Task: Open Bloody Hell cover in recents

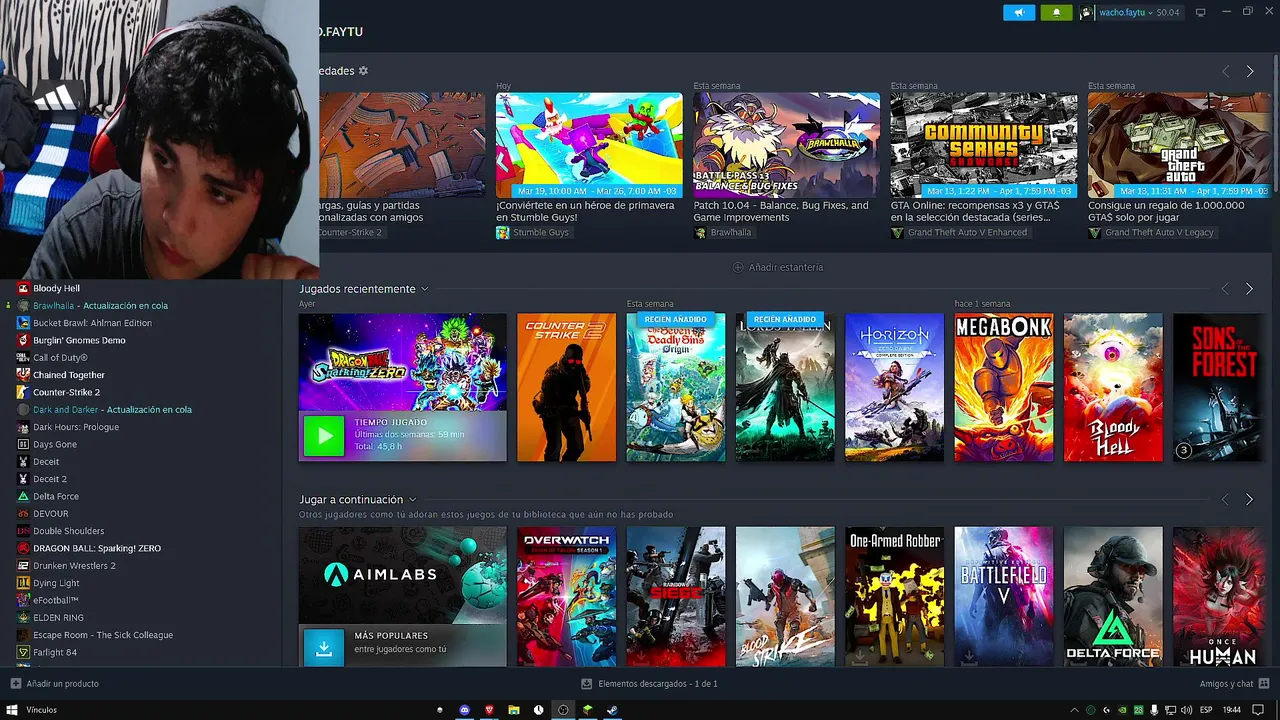Action: pos(1113,388)
